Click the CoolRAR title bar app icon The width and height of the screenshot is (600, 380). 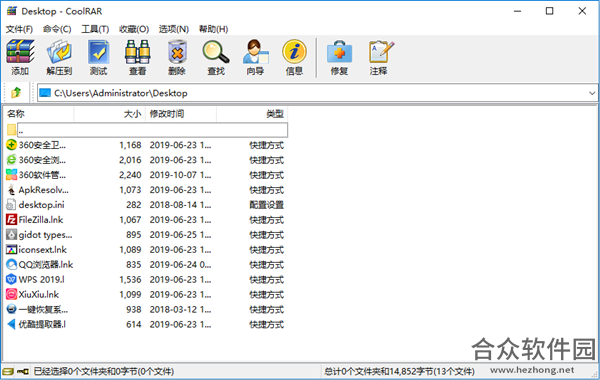[x=12, y=11]
